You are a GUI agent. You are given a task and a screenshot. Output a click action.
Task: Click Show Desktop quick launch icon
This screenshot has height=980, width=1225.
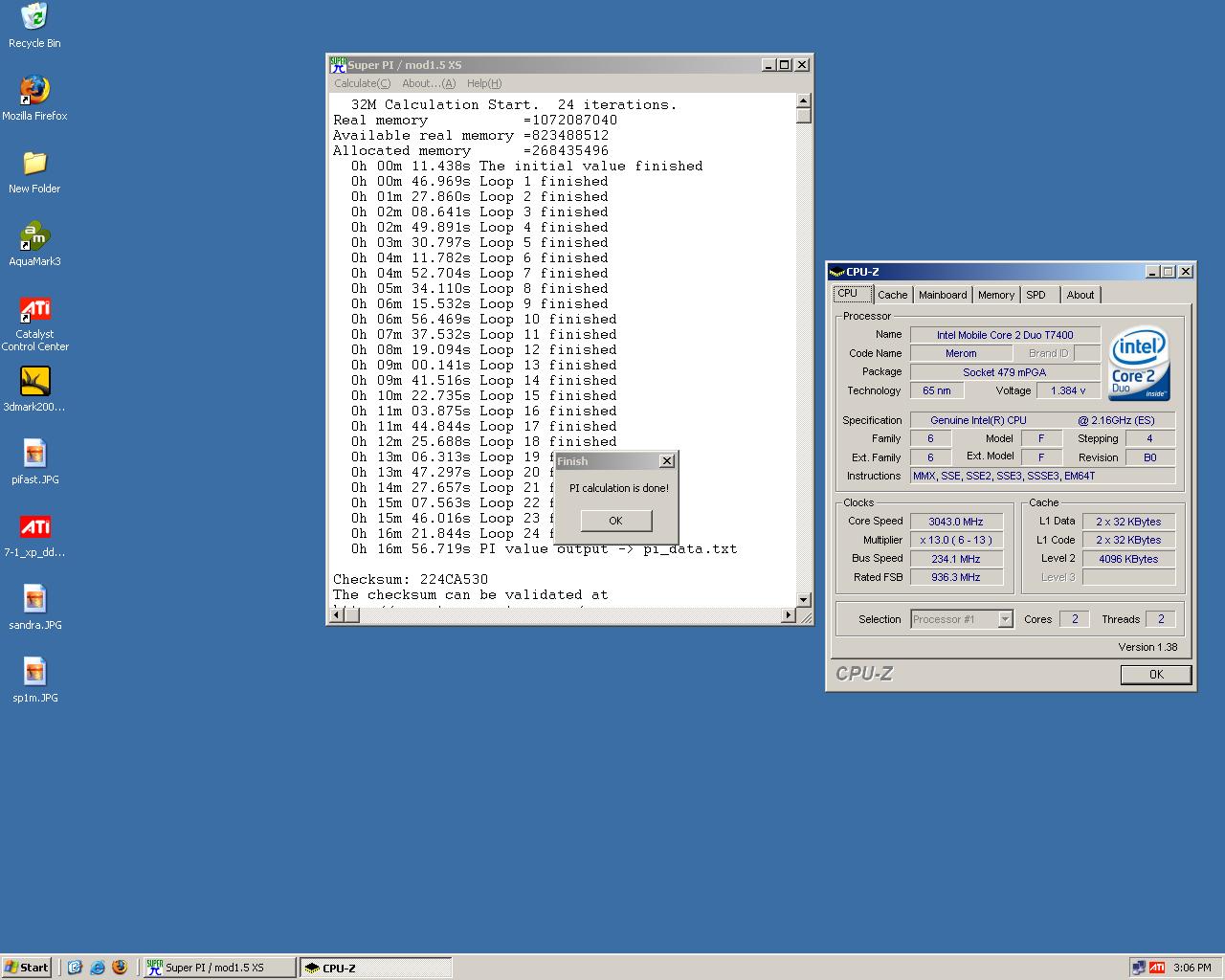point(75,968)
